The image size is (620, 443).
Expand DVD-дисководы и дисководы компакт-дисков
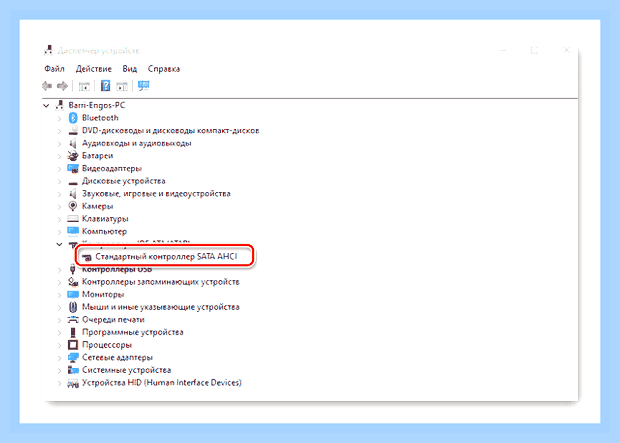coord(59,131)
